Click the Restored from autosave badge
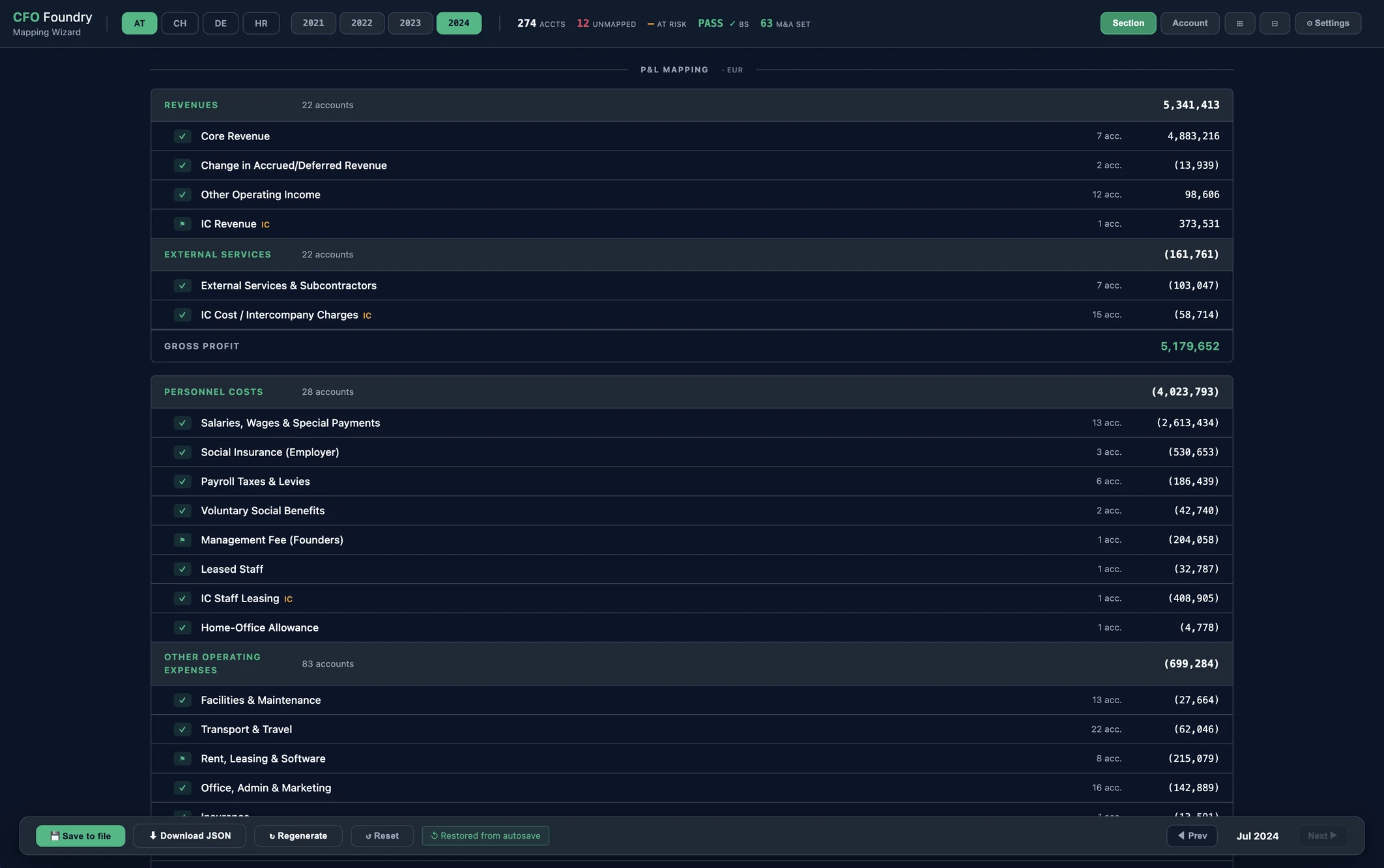This screenshot has width=1384, height=868. coord(485,836)
